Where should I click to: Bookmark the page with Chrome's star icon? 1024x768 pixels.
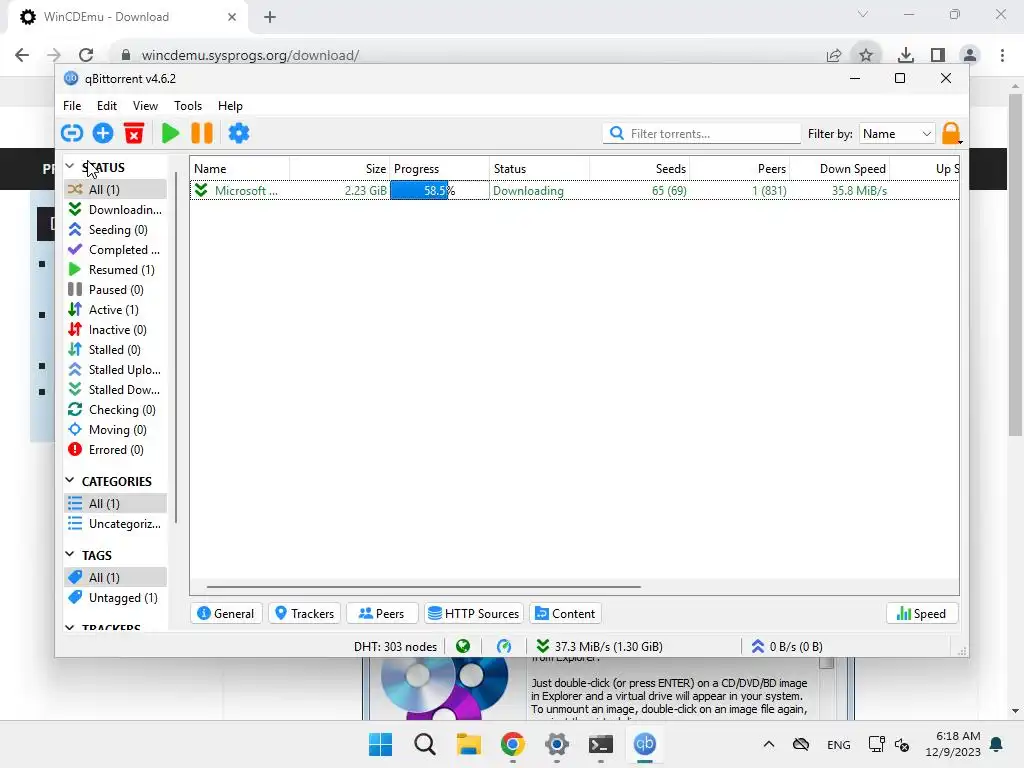pyautogui.click(x=866, y=56)
